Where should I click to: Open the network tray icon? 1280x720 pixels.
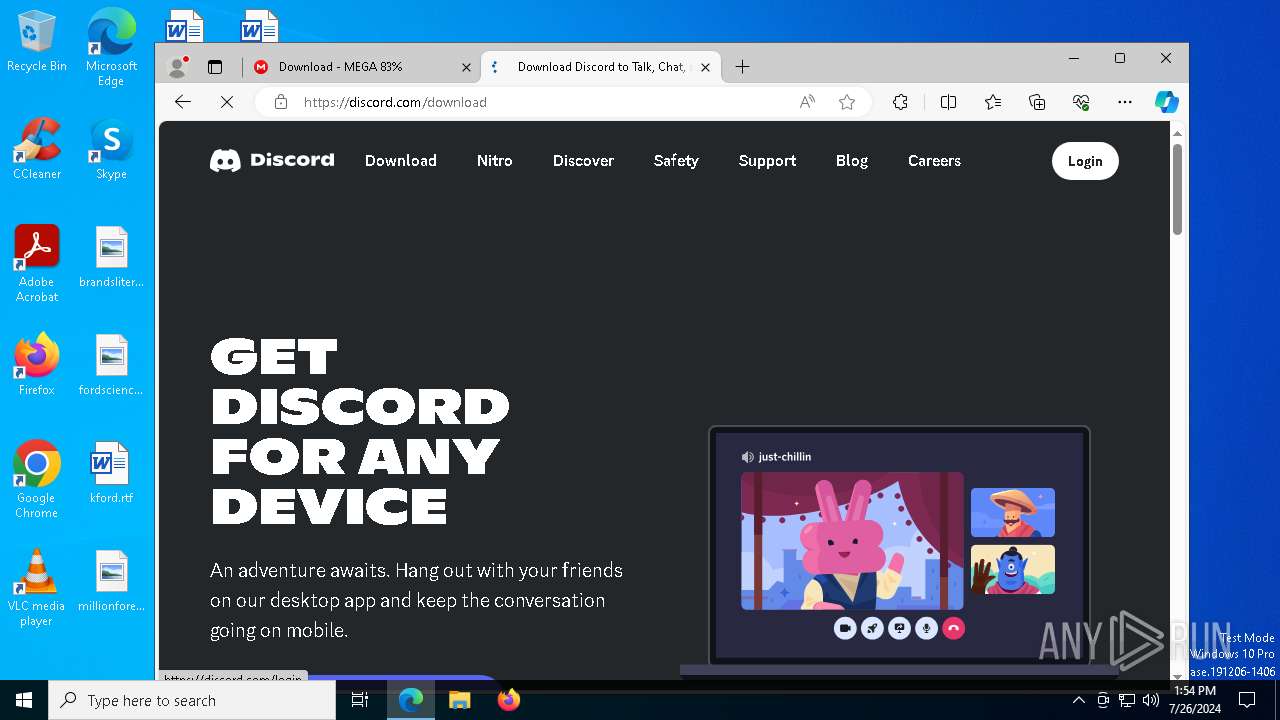[1127, 700]
